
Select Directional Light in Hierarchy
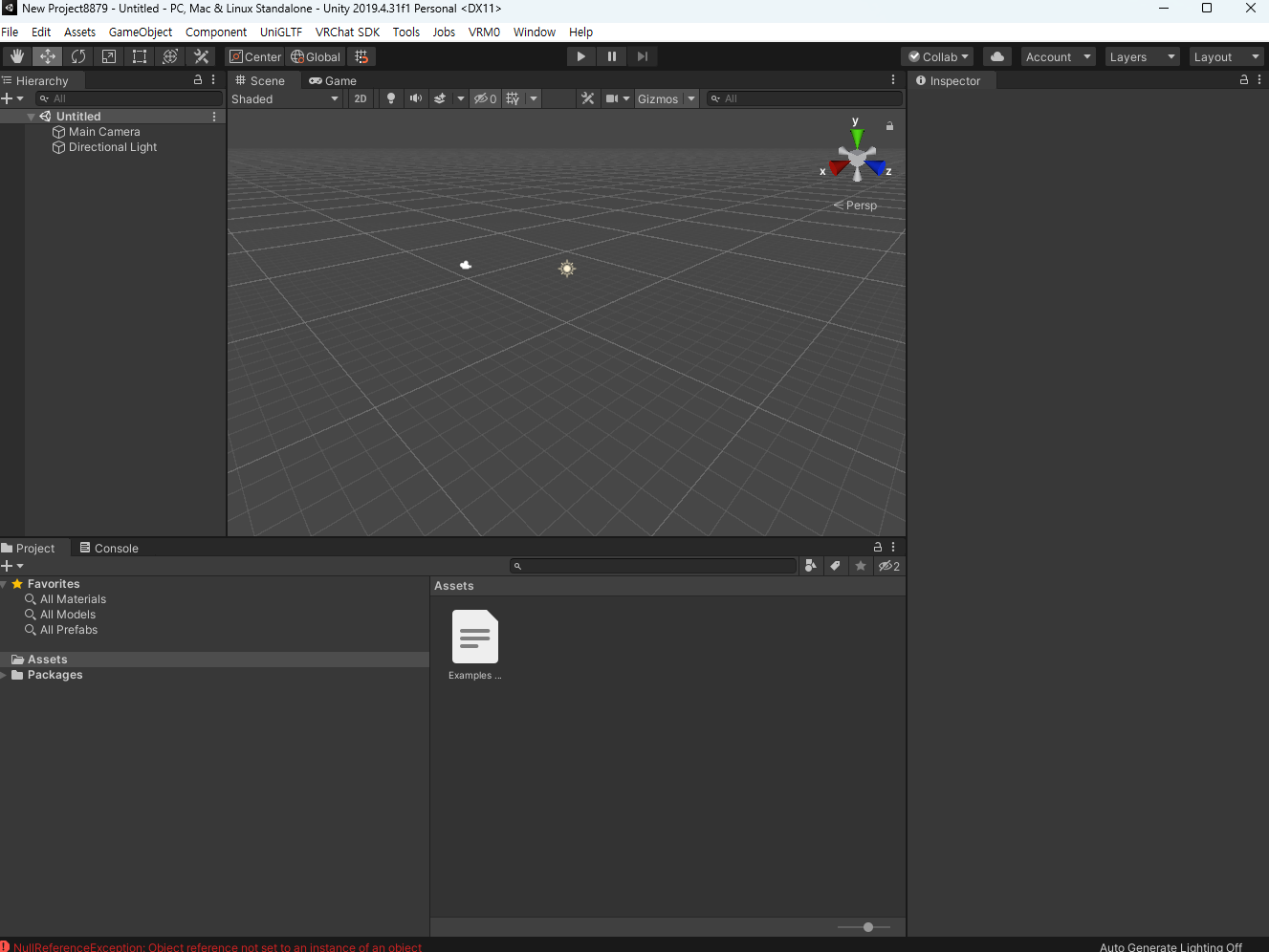(x=113, y=147)
